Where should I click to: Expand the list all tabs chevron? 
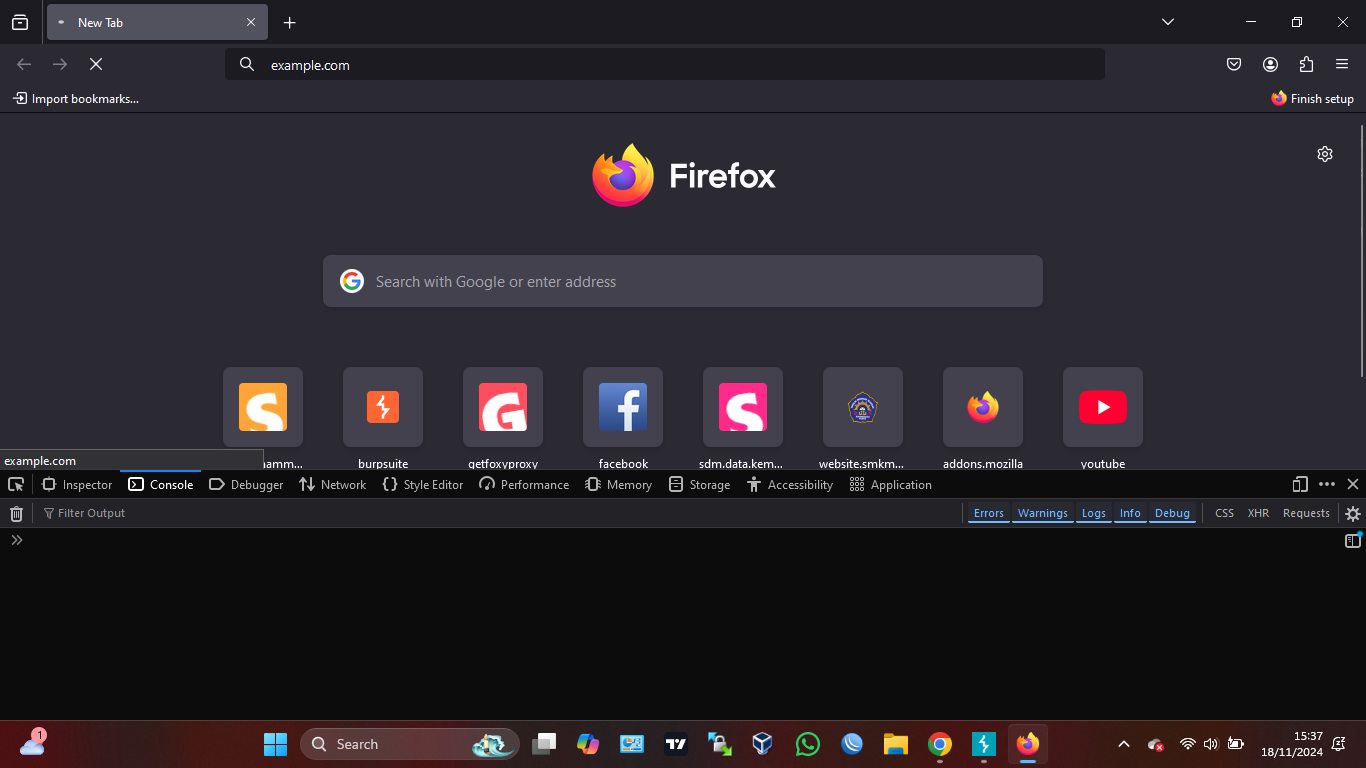(x=1168, y=22)
